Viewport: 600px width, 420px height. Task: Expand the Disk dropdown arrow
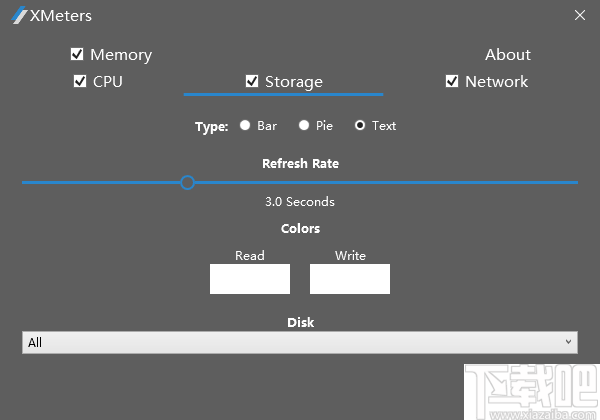(x=569, y=342)
